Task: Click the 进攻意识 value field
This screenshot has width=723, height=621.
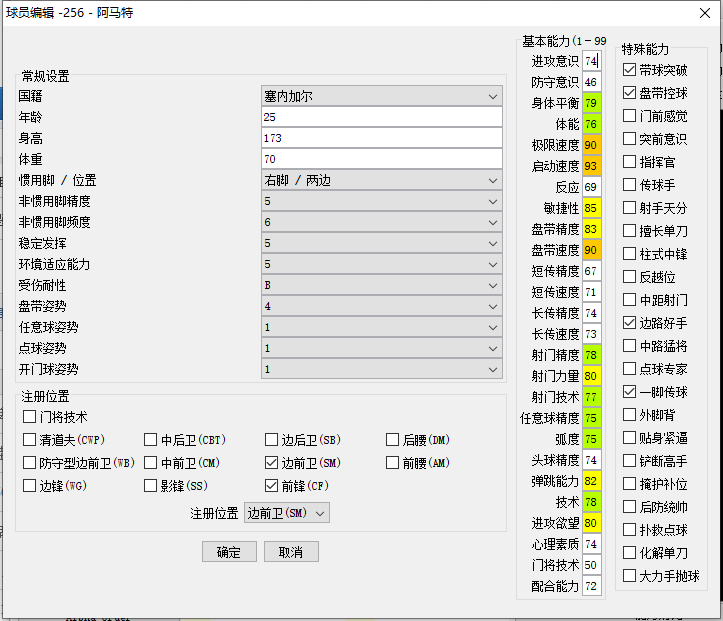Action: click(x=591, y=62)
